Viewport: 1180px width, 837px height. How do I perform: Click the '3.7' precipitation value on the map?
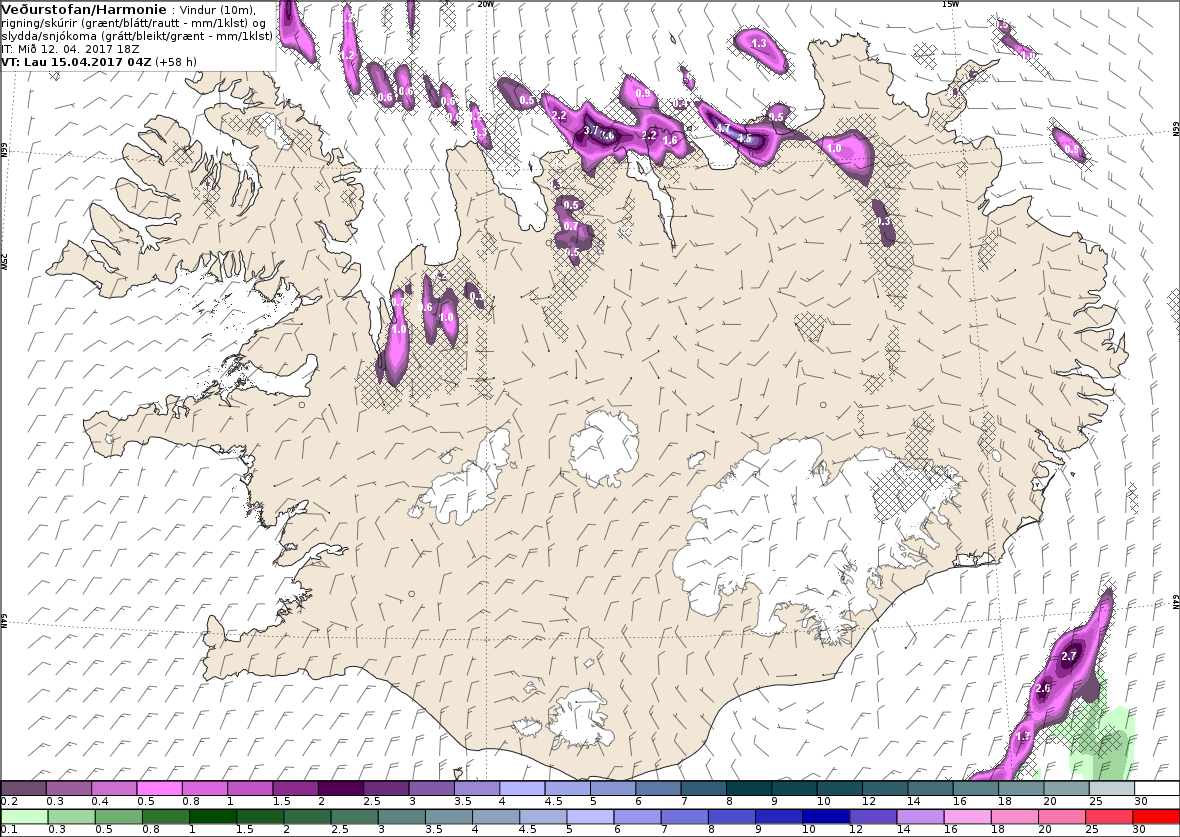[x=591, y=130]
